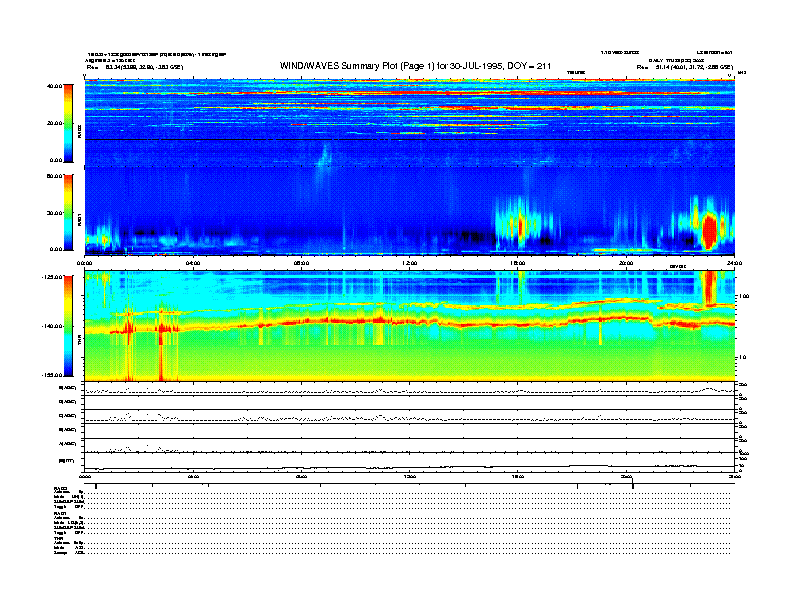This screenshot has height=612, width=792.
Task: Click the WIND/WAVES Summary Plot title
Action: coord(415,66)
